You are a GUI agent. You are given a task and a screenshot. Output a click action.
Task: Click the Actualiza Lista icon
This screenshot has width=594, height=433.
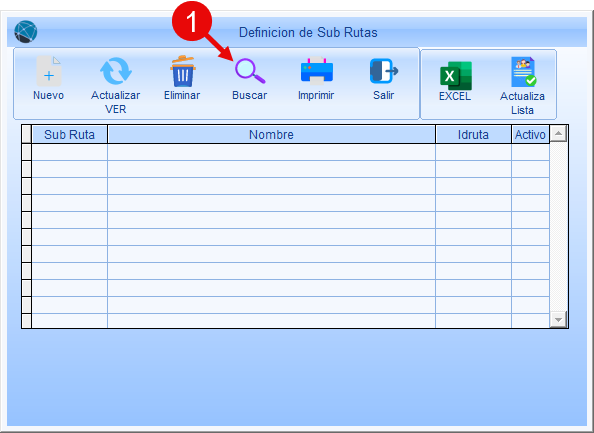coord(524,72)
